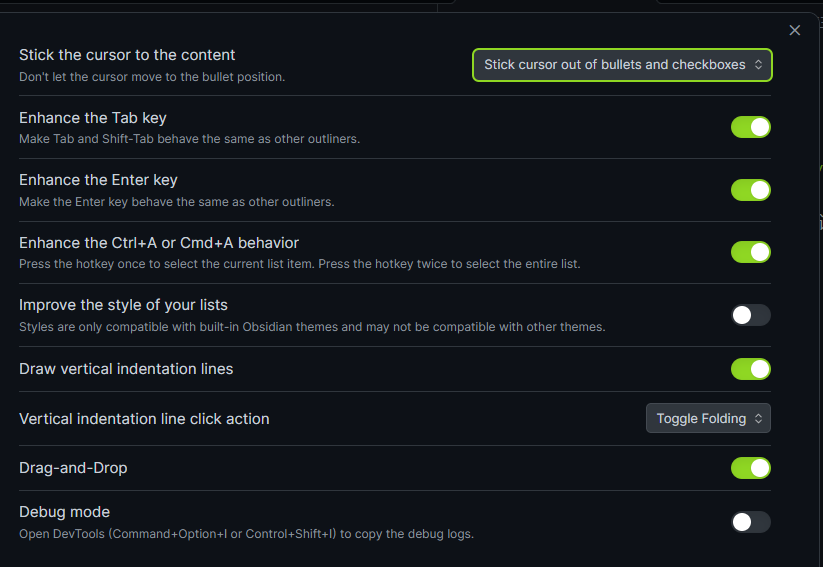Screen dimensions: 823x567
Task: Enable the Debug mode switch
Action: pos(751,522)
